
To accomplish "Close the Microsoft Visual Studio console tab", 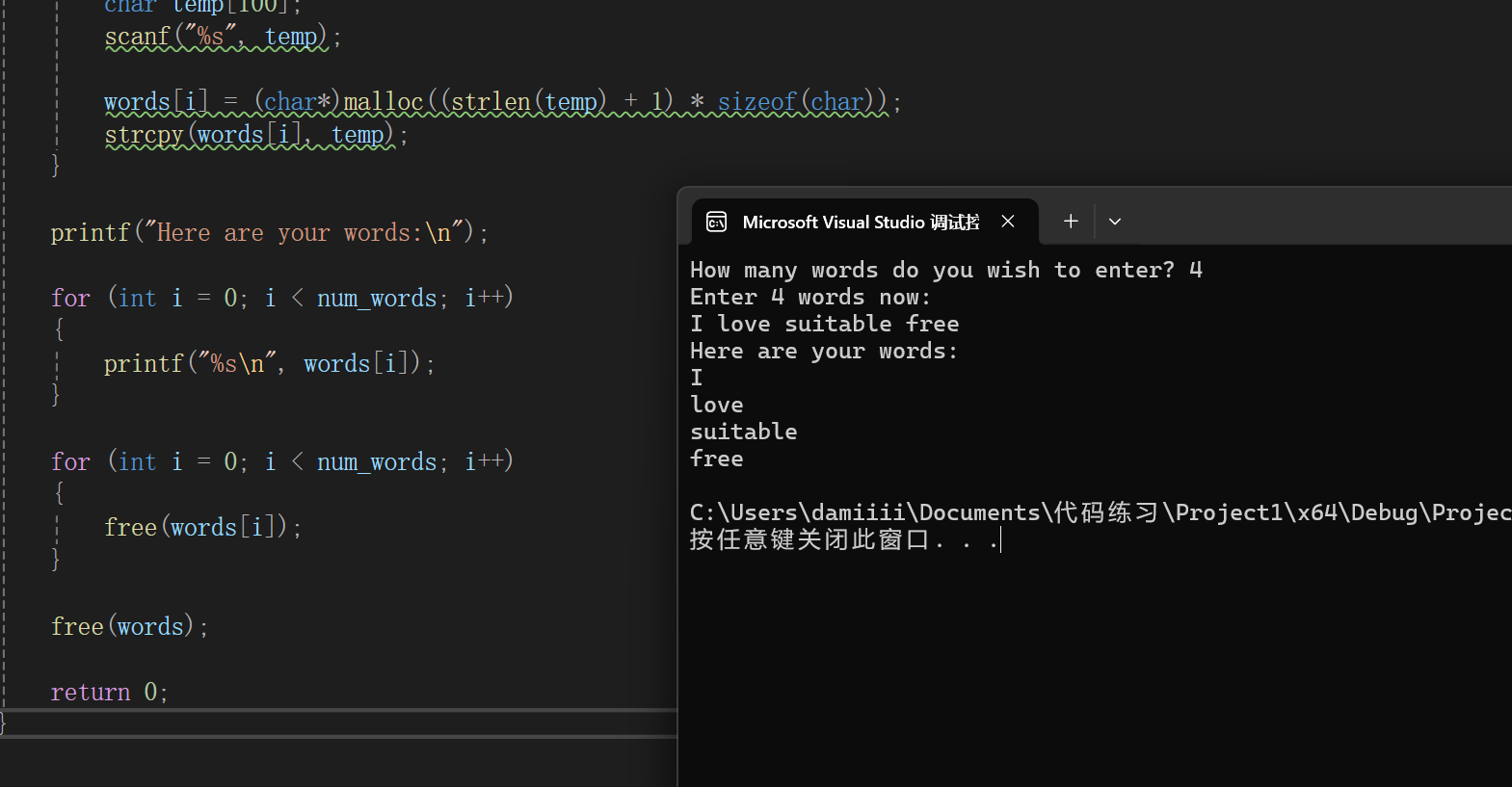I will click(x=1008, y=222).
